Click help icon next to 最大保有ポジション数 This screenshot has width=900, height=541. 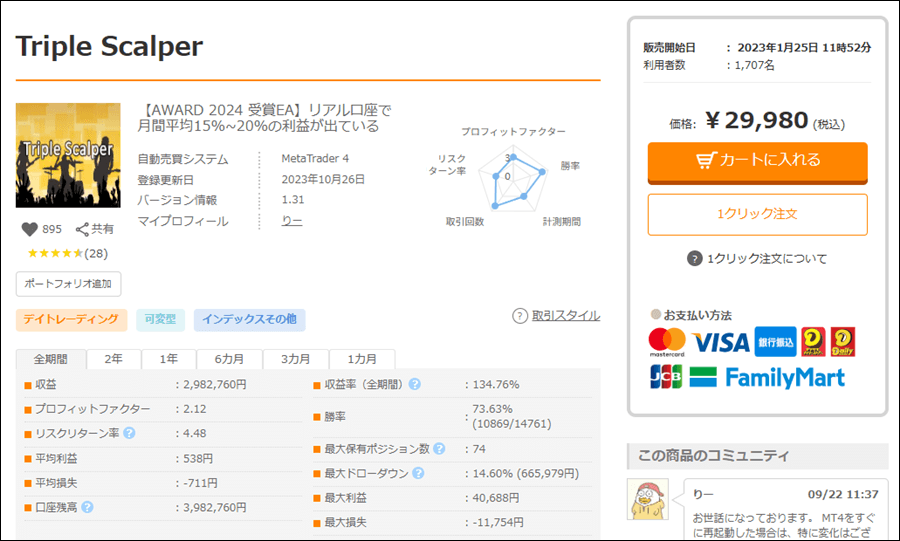pyautogui.click(x=439, y=449)
